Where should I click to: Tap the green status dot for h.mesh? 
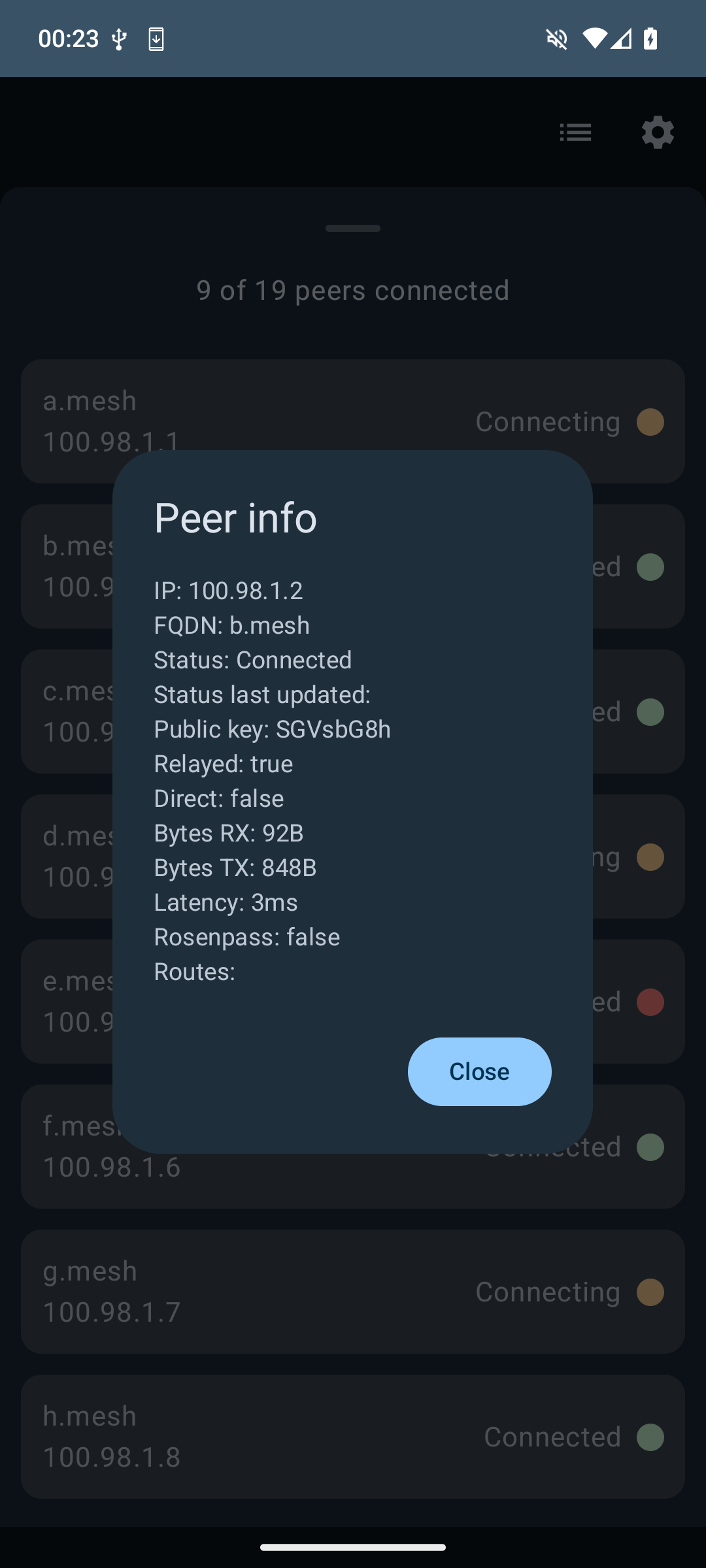650,1437
